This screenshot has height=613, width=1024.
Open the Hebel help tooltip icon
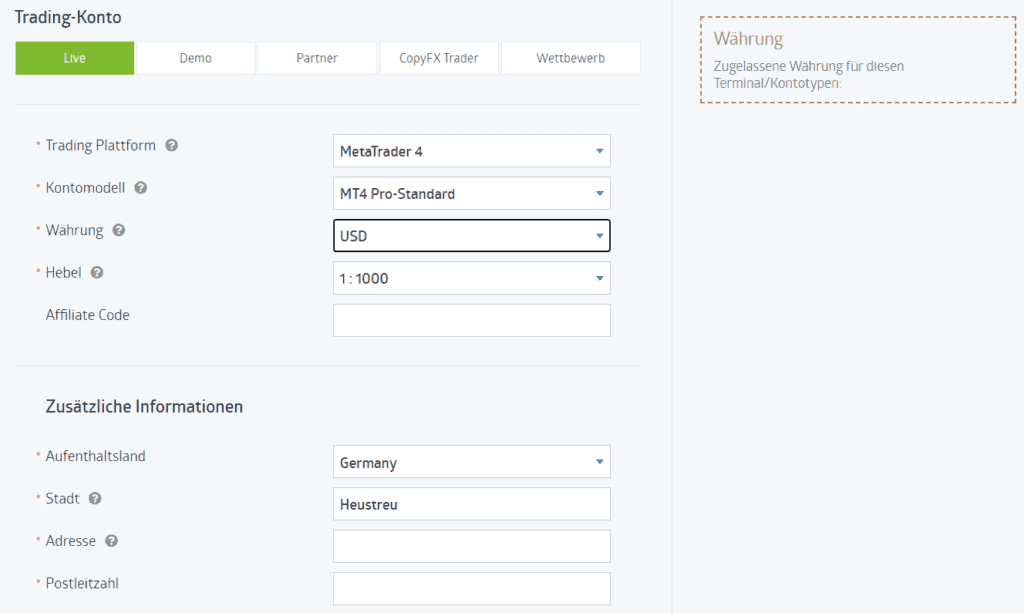coord(97,272)
